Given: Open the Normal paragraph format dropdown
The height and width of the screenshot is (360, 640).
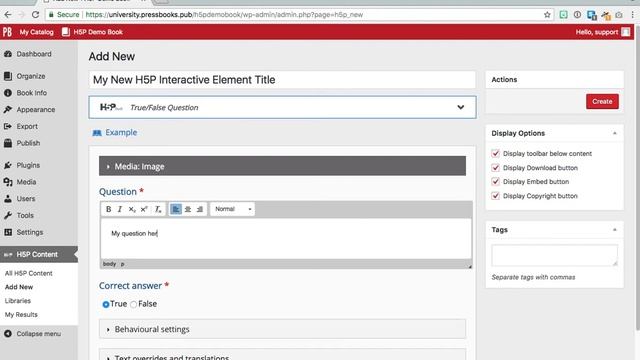Looking at the screenshot, I should click(x=232, y=209).
